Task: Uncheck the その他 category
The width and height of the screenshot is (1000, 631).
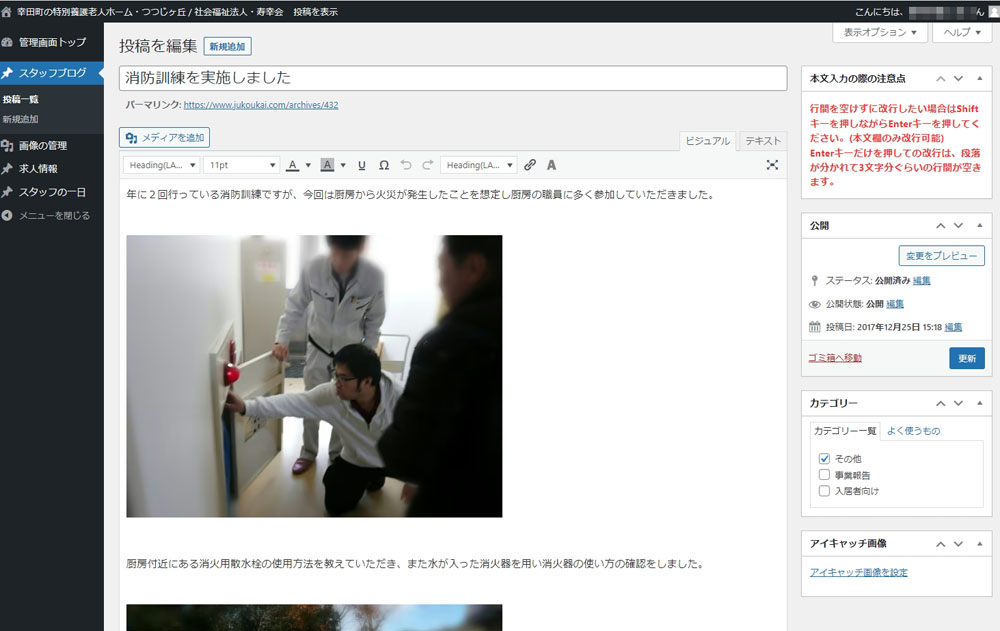Action: click(824, 459)
